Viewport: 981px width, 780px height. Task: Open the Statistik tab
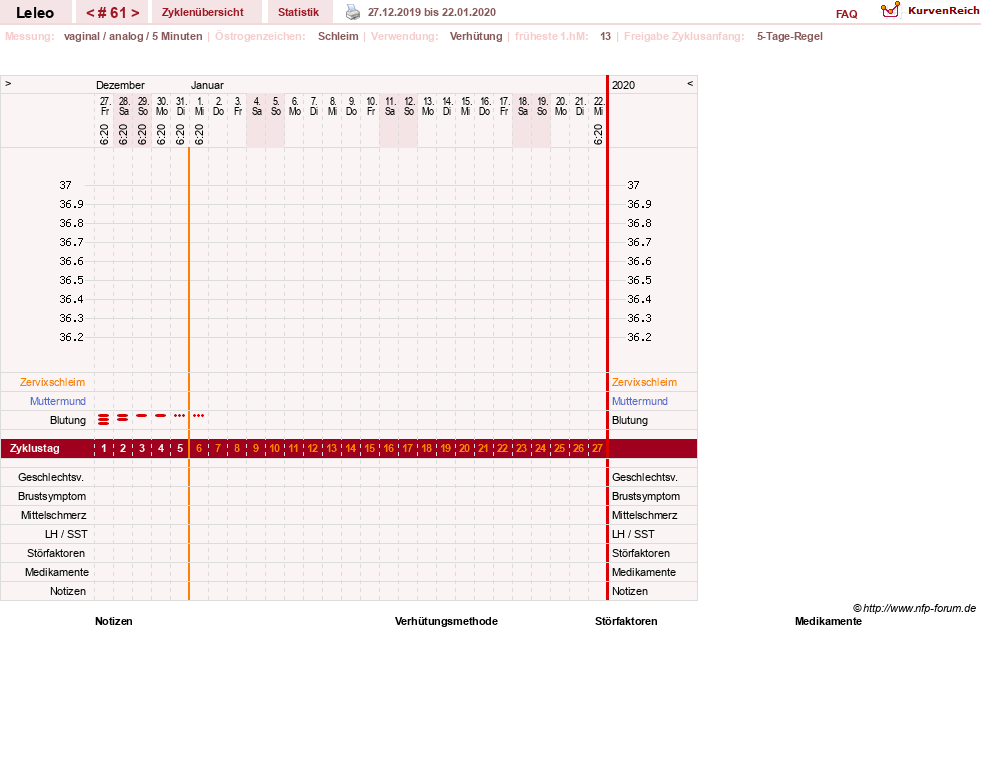point(298,13)
